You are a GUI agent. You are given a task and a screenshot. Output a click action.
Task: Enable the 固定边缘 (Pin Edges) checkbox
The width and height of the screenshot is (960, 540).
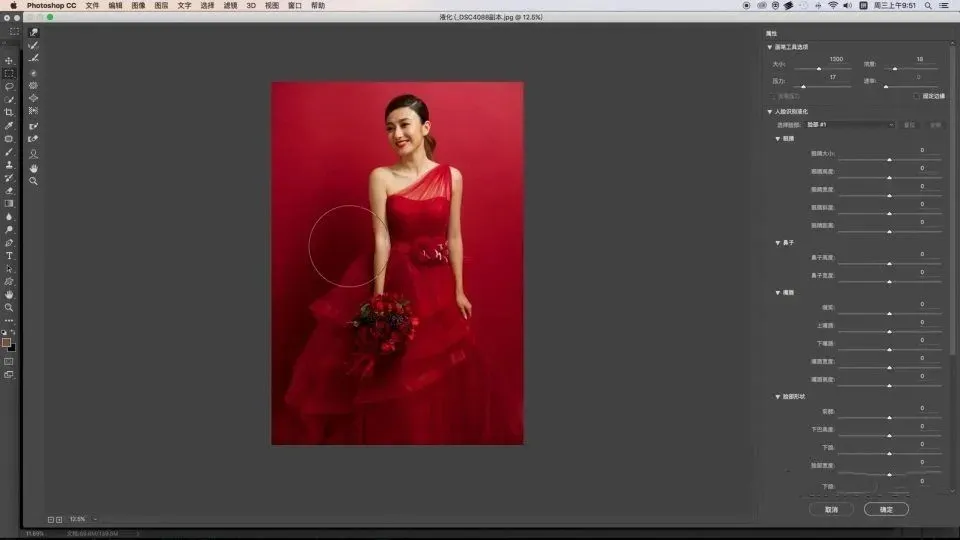coord(916,96)
